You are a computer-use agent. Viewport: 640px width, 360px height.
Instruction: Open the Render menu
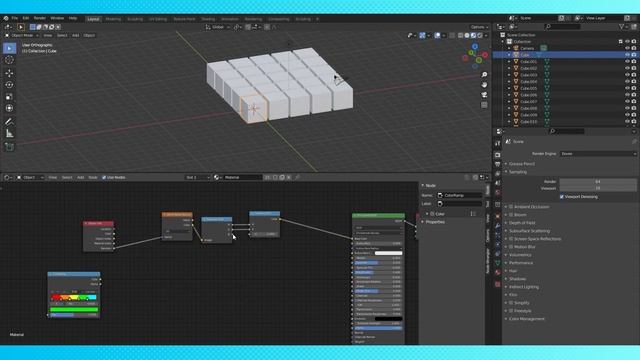pos(40,18)
